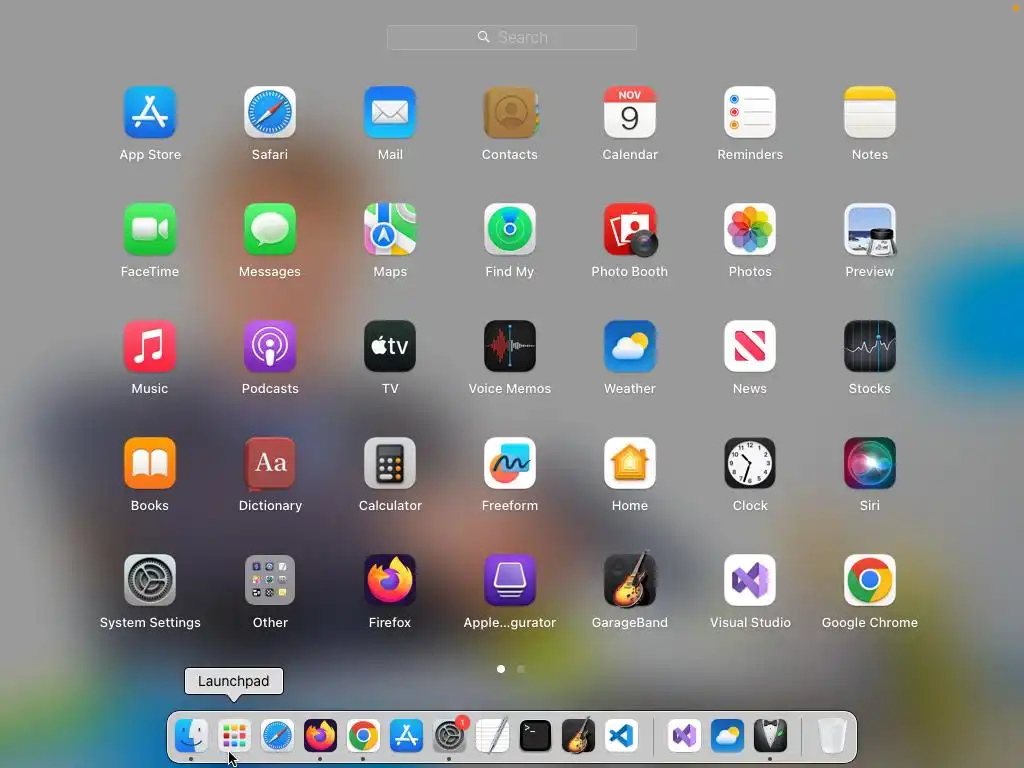
Task: Launch Terminal from the Dock
Action: pyautogui.click(x=535, y=735)
